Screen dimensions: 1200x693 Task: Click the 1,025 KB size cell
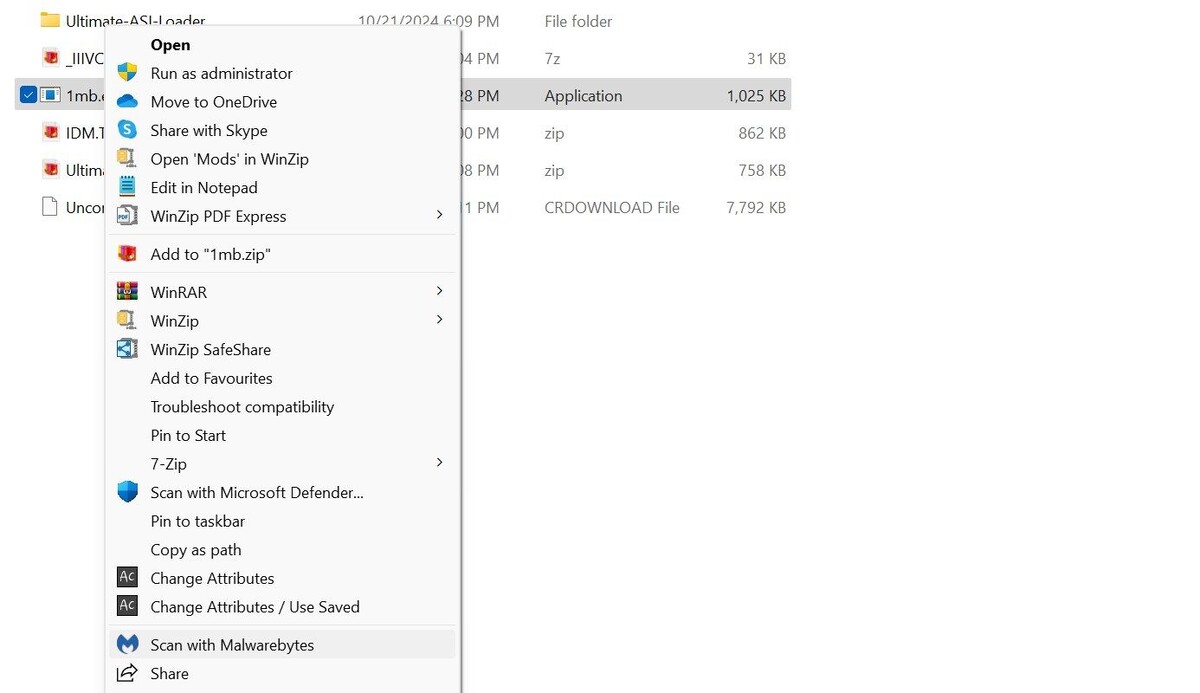tap(756, 96)
